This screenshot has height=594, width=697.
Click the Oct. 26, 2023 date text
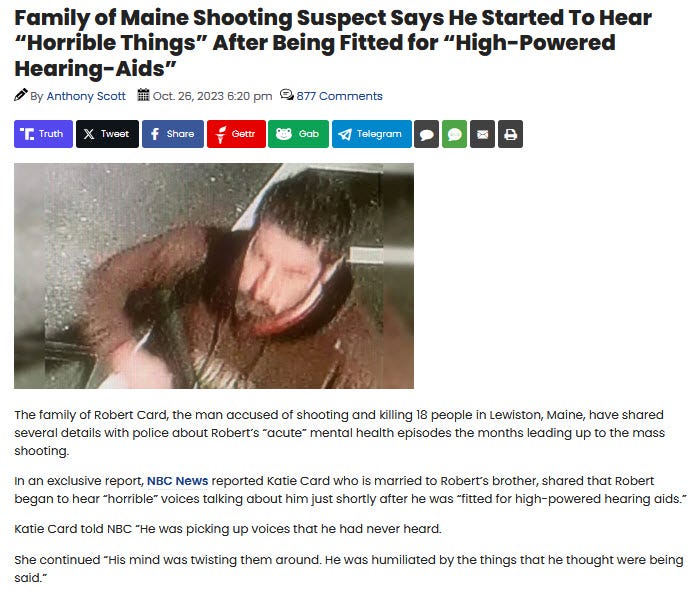pyautogui.click(x=212, y=96)
